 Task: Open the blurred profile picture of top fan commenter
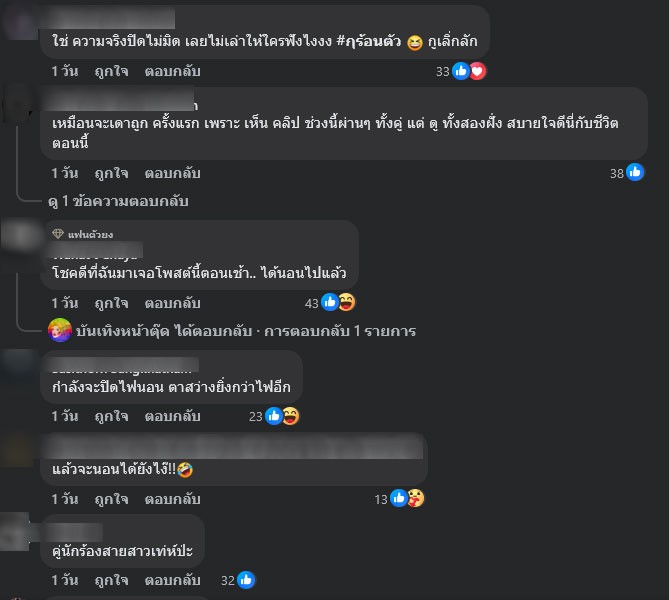[21, 235]
